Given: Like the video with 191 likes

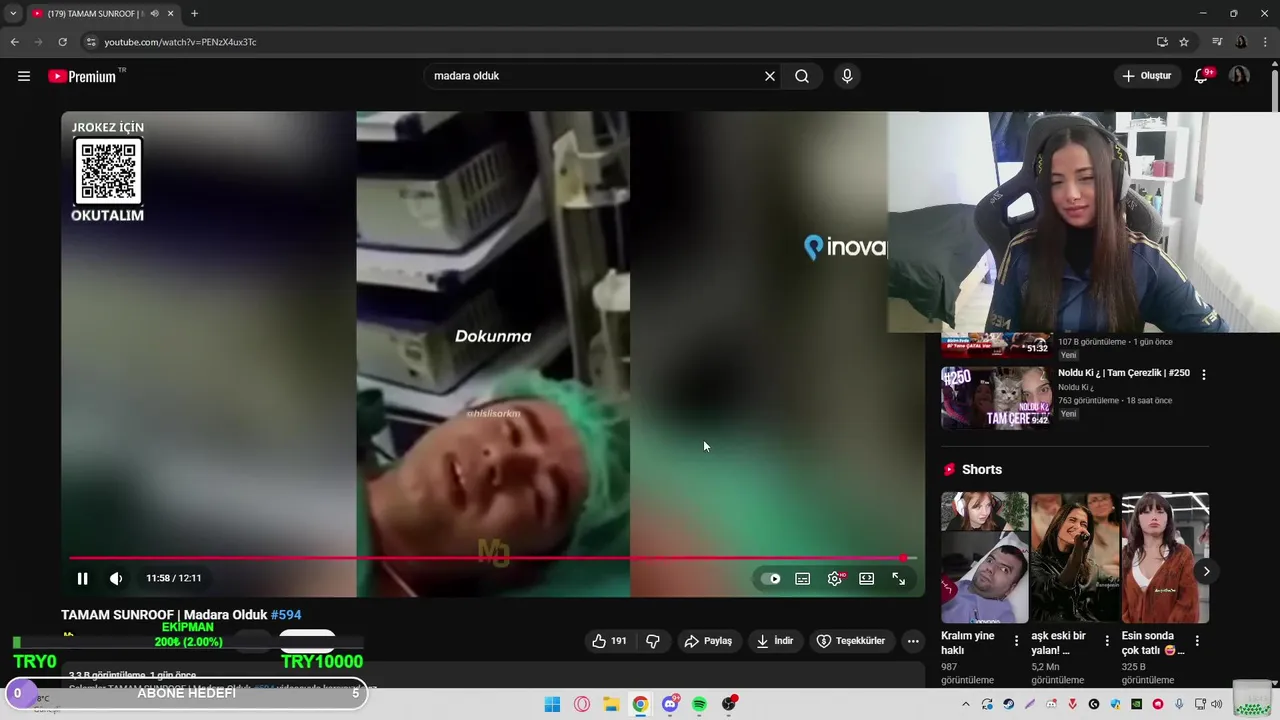Looking at the screenshot, I should click(609, 641).
